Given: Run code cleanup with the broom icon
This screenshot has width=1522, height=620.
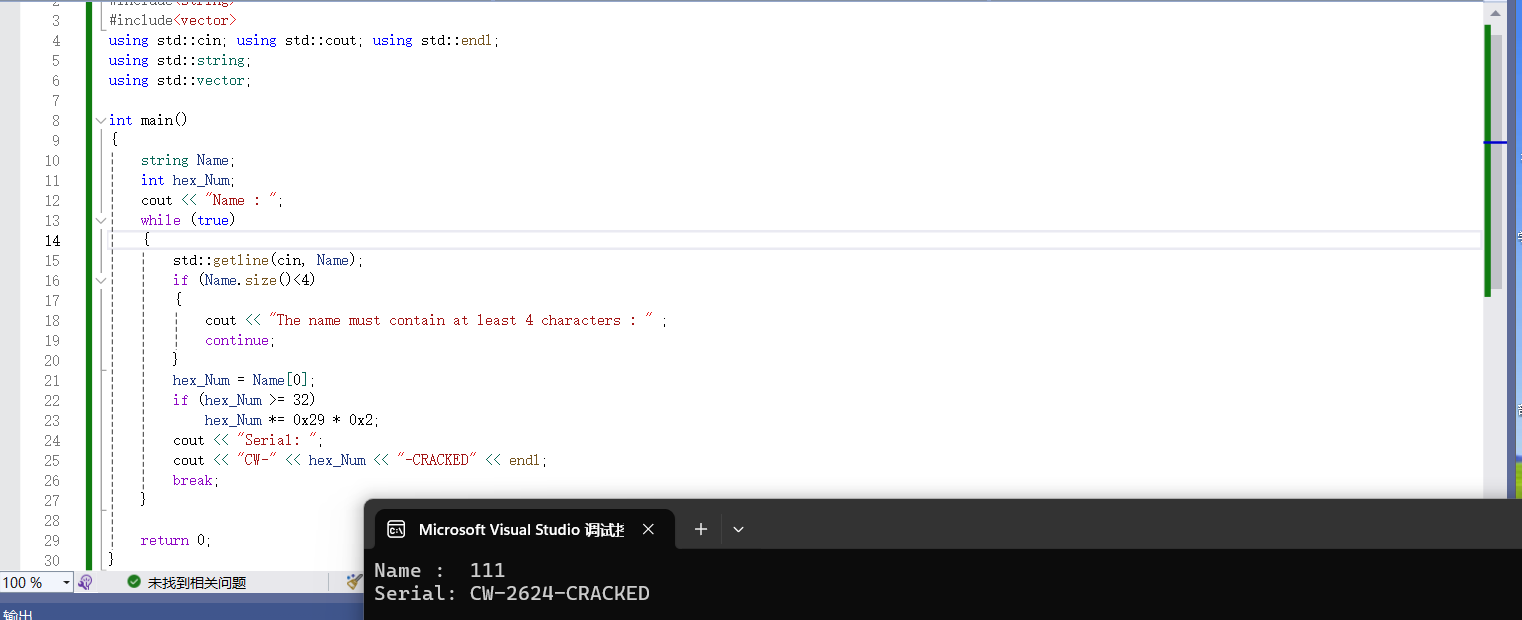Looking at the screenshot, I should [x=353, y=582].
